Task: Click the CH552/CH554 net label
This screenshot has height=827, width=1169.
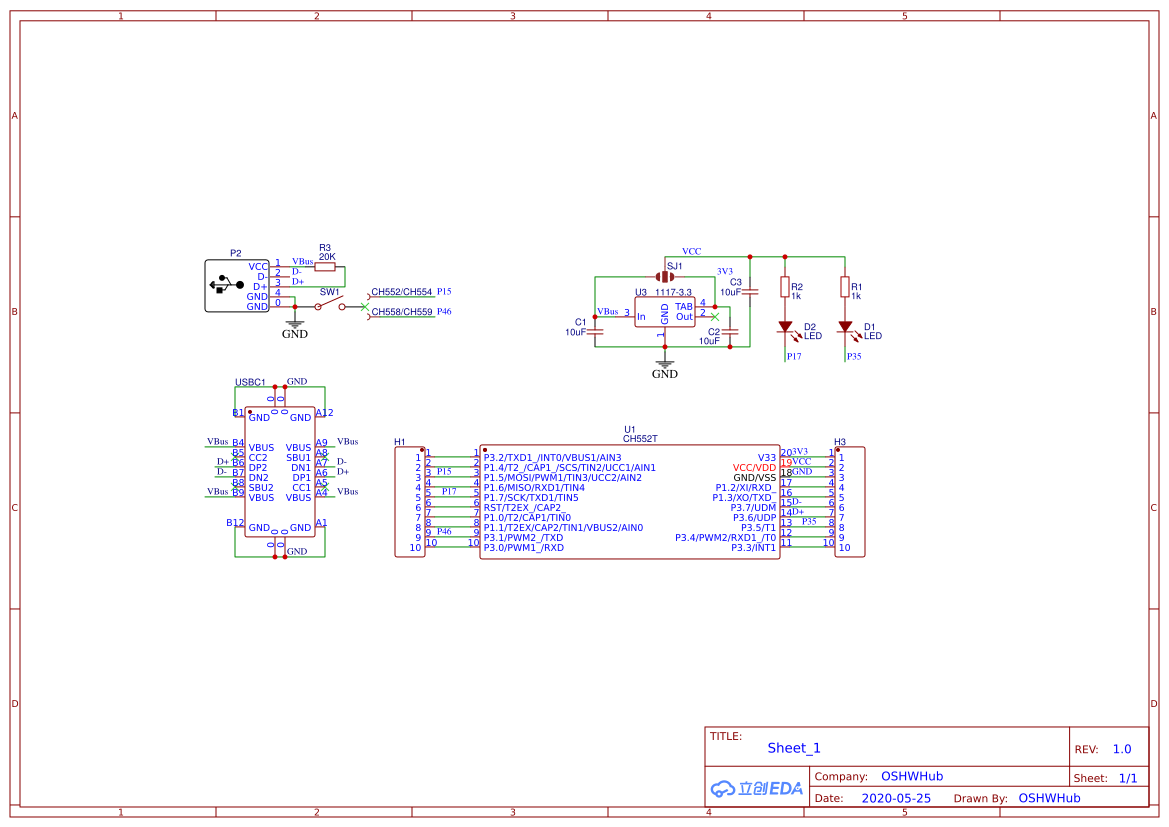Action: pyautogui.click(x=402, y=292)
